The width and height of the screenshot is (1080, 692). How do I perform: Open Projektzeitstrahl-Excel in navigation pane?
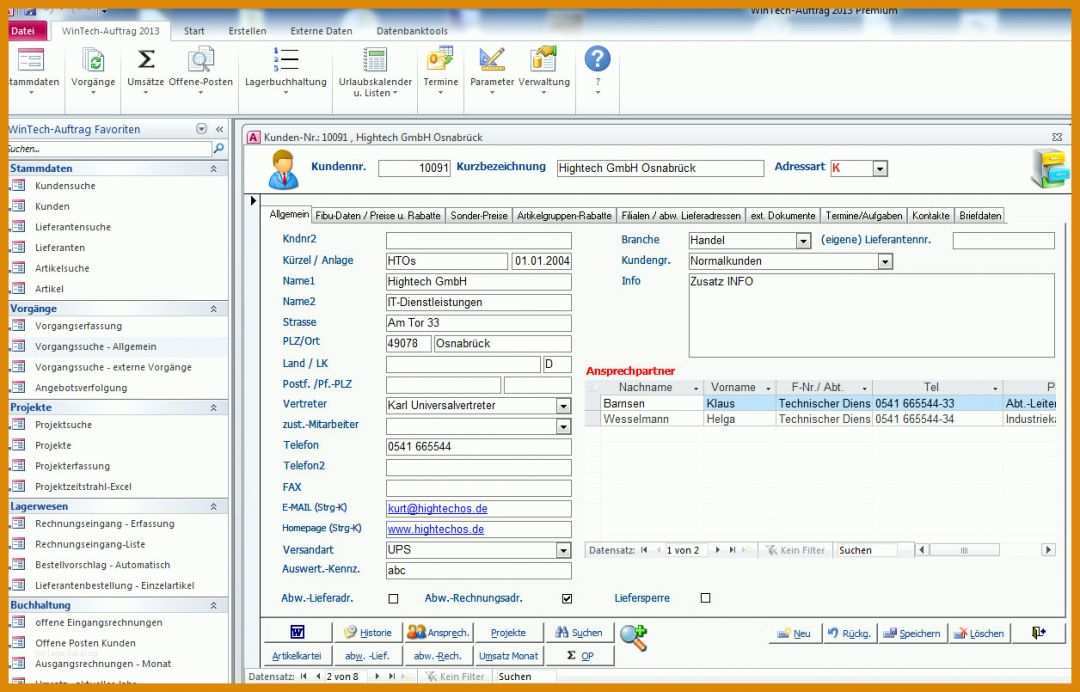(x=83, y=486)
